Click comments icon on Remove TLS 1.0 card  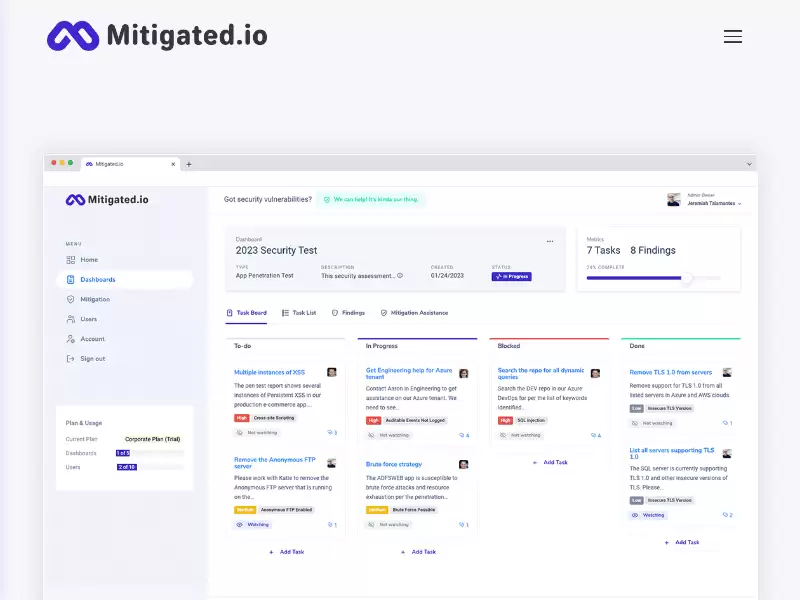click(x=728, y=423)
